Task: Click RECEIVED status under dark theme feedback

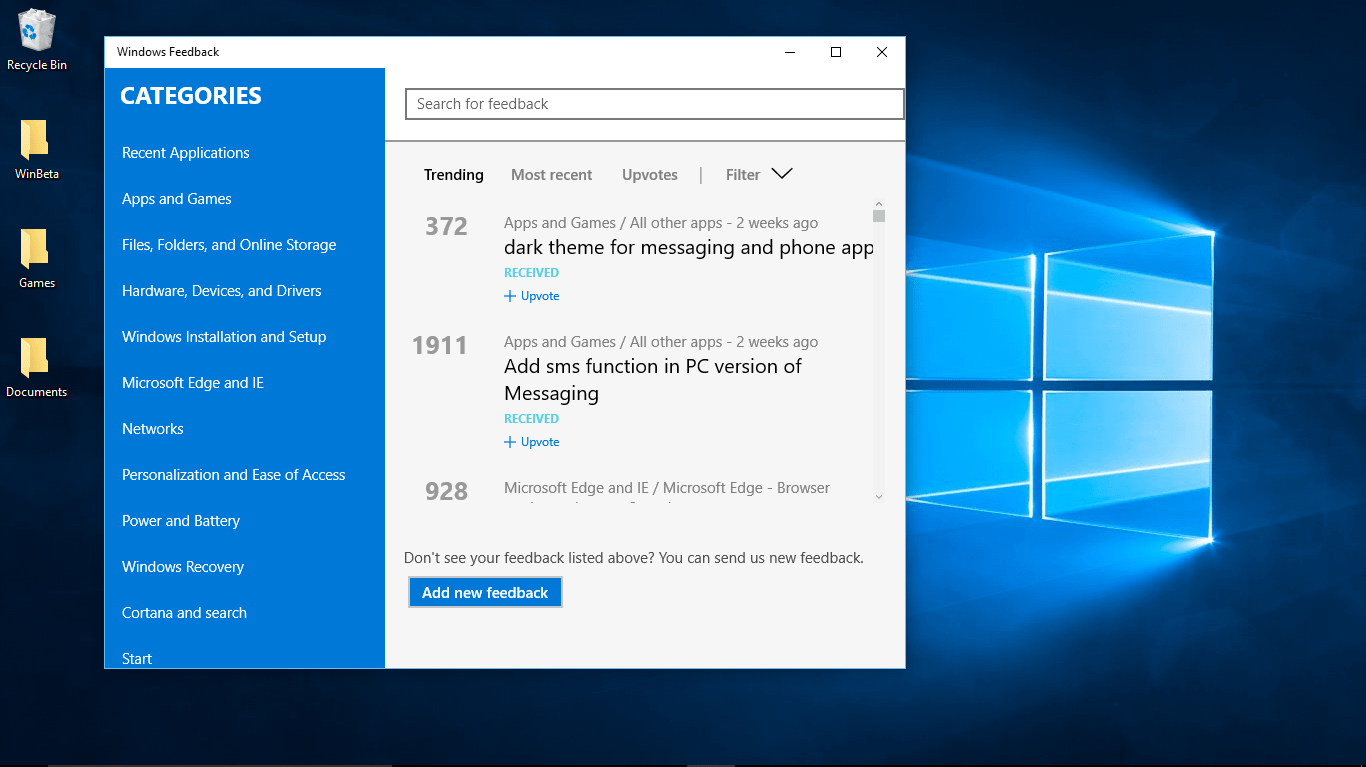Action: (531, 273)
